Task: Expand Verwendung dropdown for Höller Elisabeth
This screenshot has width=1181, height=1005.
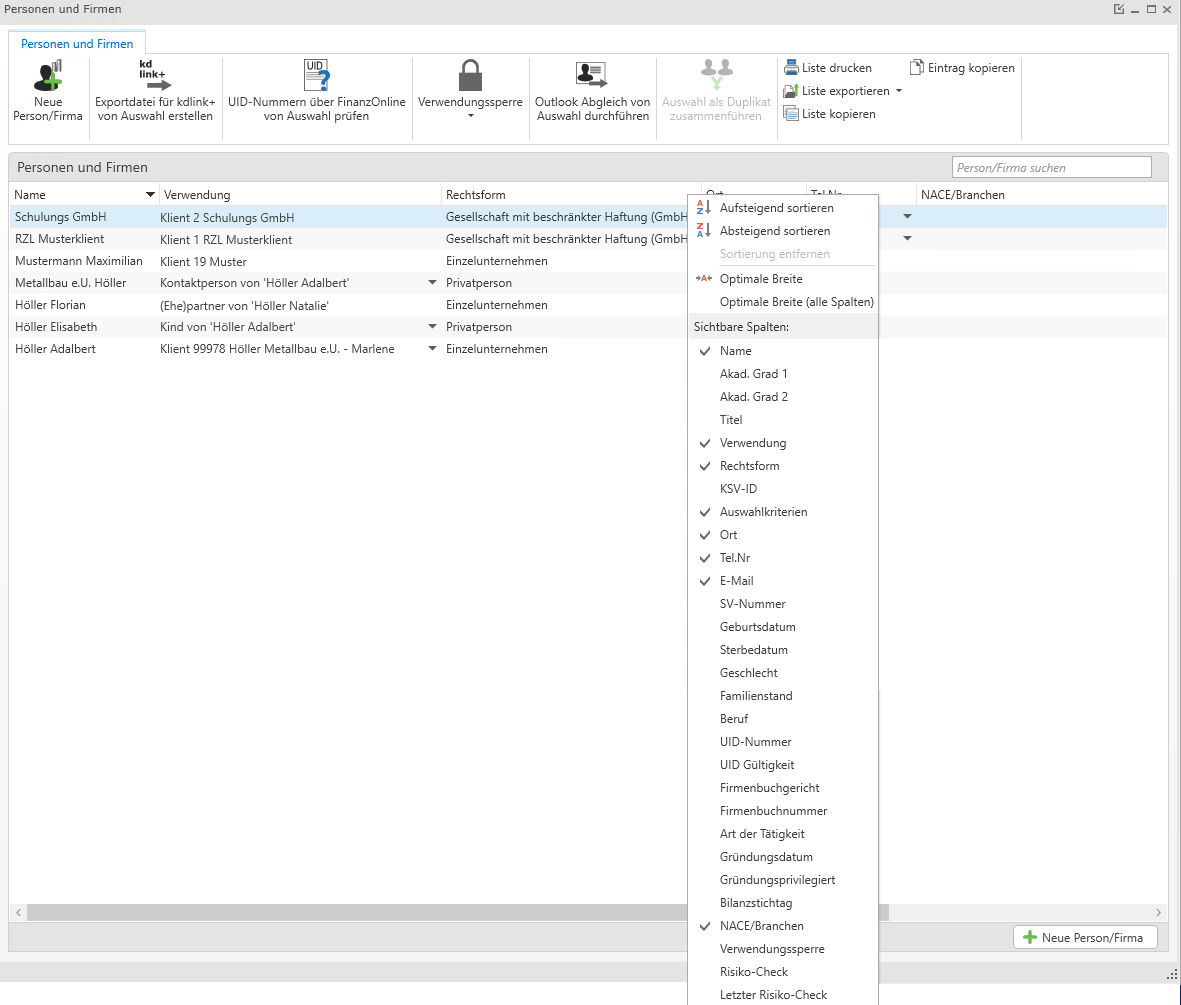Action: click(x=432, y=327)
